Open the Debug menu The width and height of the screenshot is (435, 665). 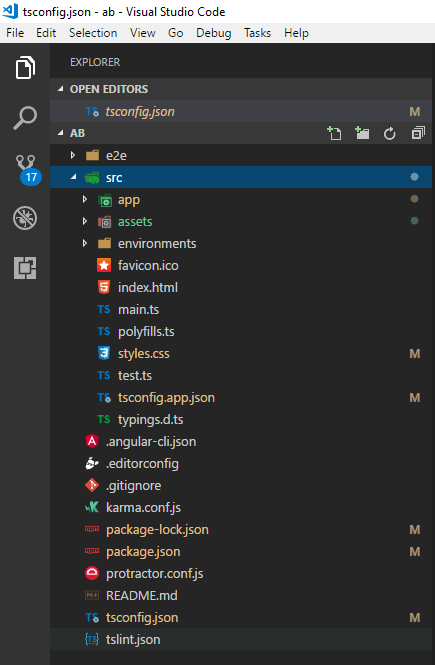coord(214,33)
